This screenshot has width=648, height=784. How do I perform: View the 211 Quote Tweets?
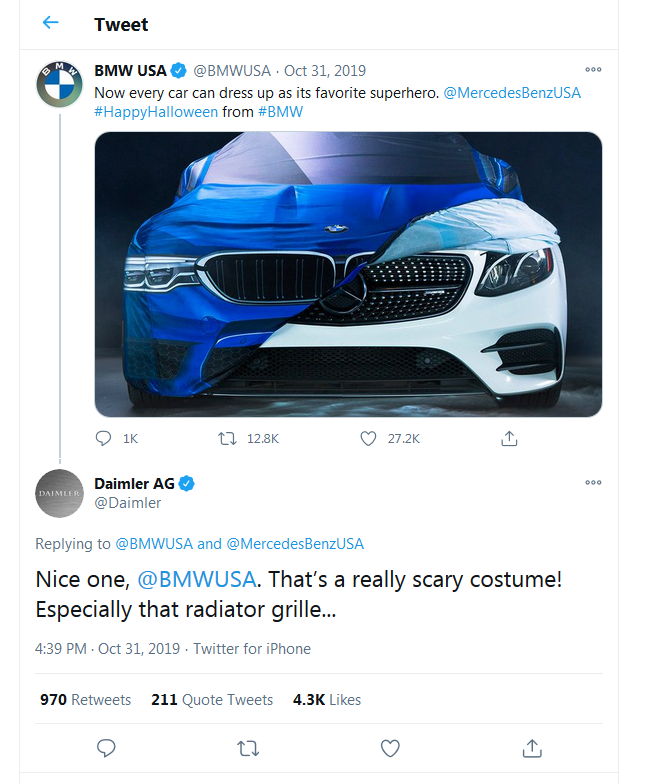(x=212, y=700)
